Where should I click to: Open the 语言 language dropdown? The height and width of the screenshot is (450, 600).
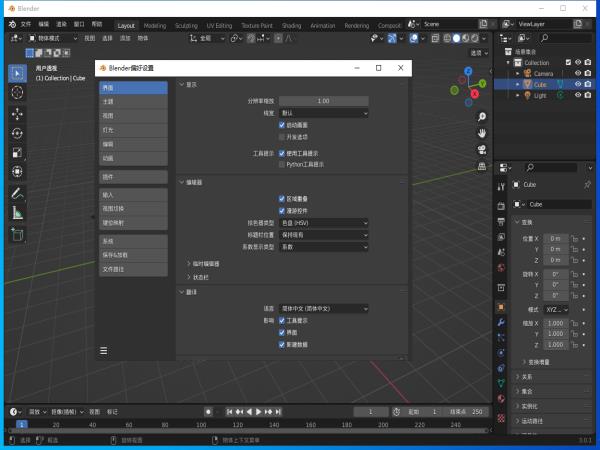point(323,309)
